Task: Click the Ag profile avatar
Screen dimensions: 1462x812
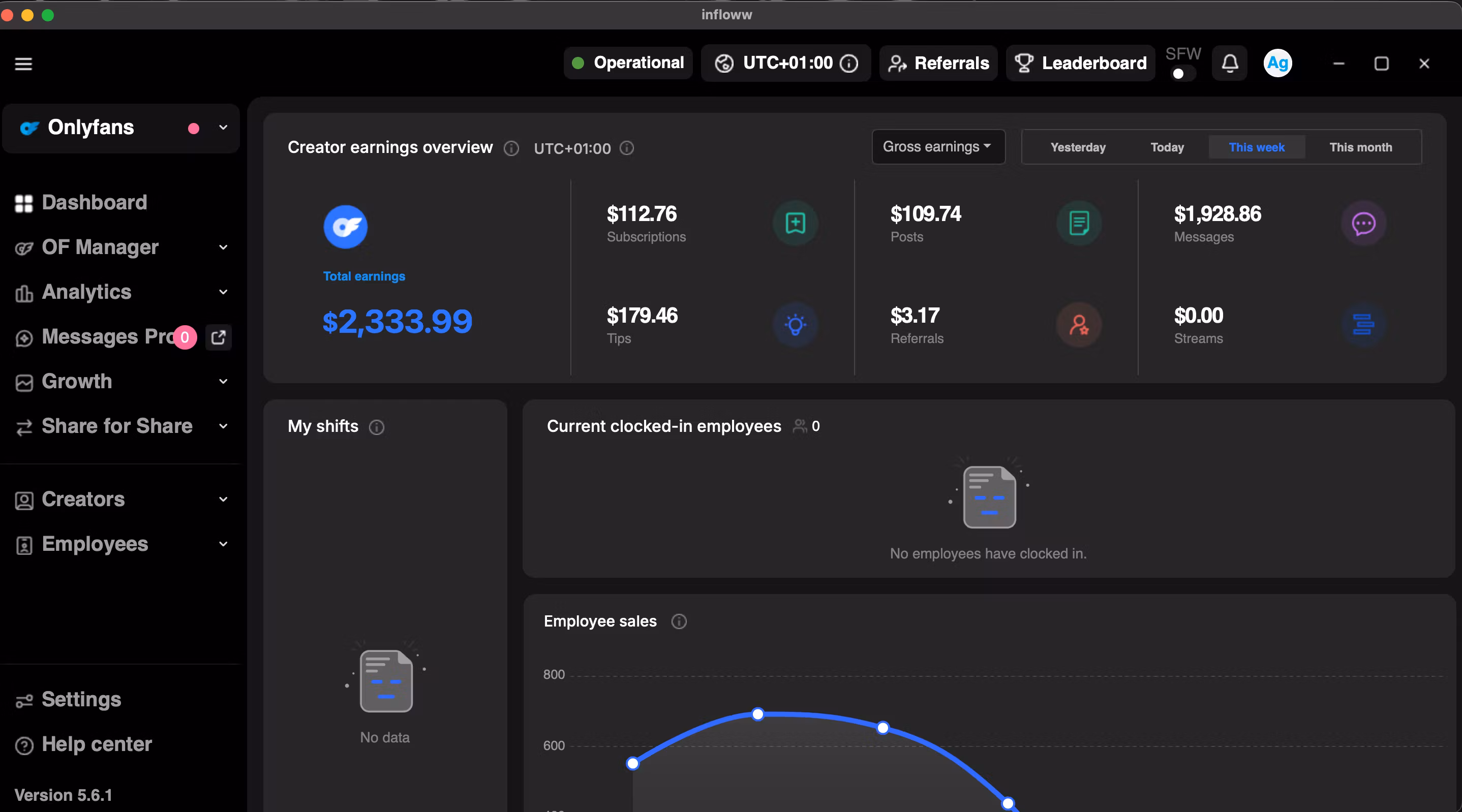Action: pyautogui.click(x=1277, y=63)
